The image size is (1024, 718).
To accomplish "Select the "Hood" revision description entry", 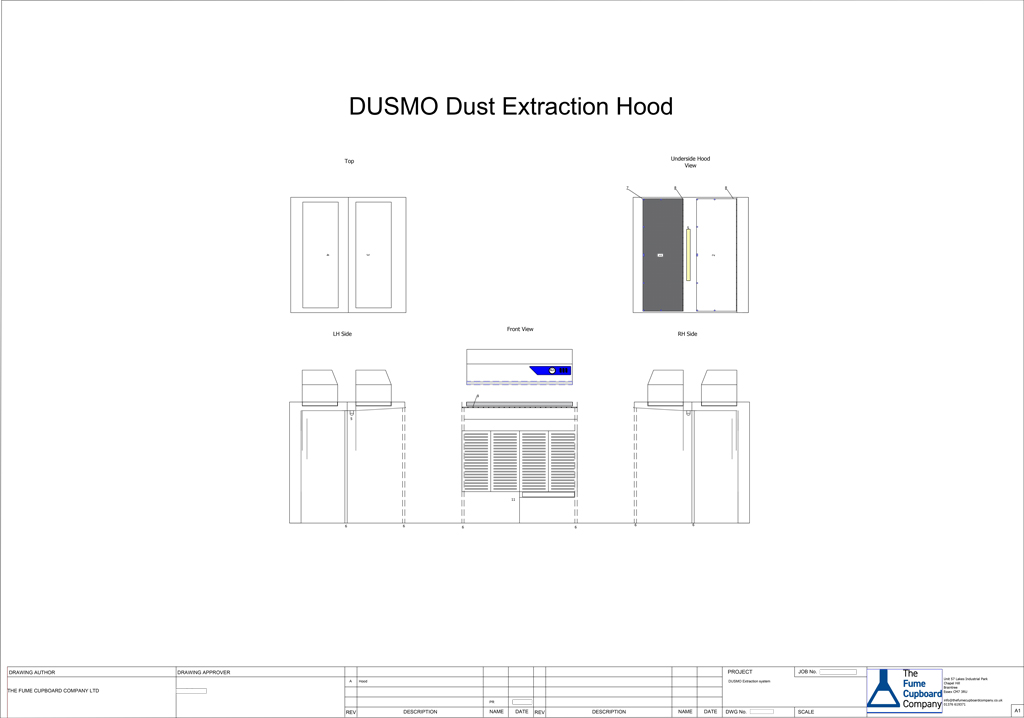I will click(x=363, y=681).
